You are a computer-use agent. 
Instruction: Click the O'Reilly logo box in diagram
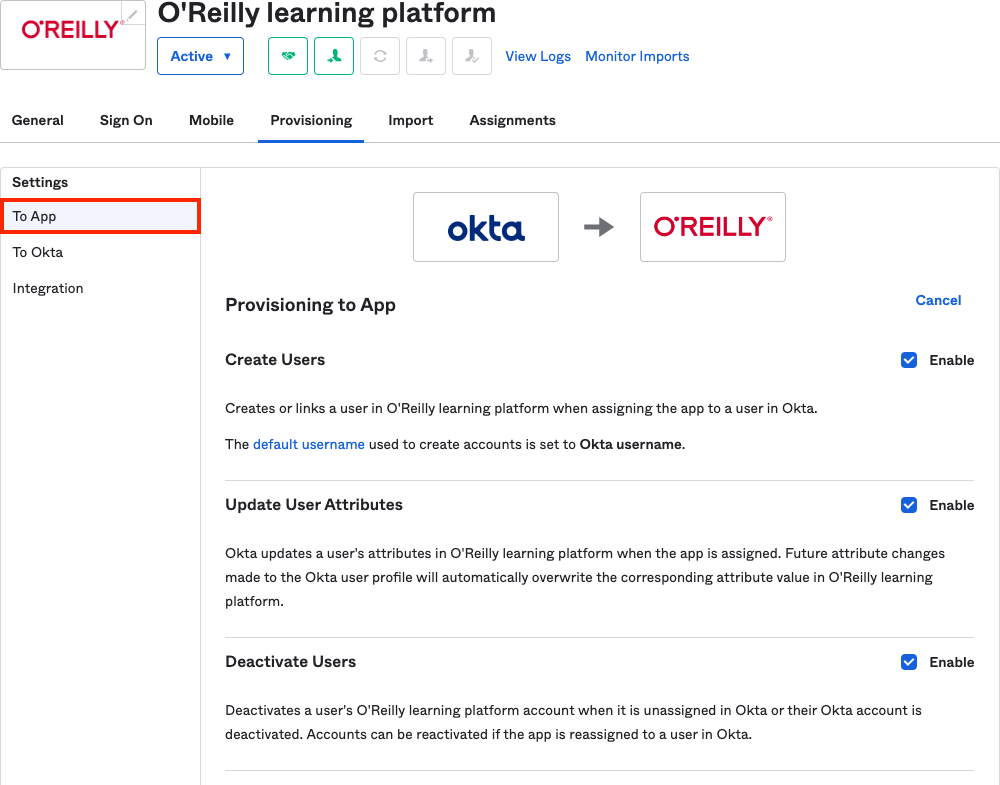(713, 227)
